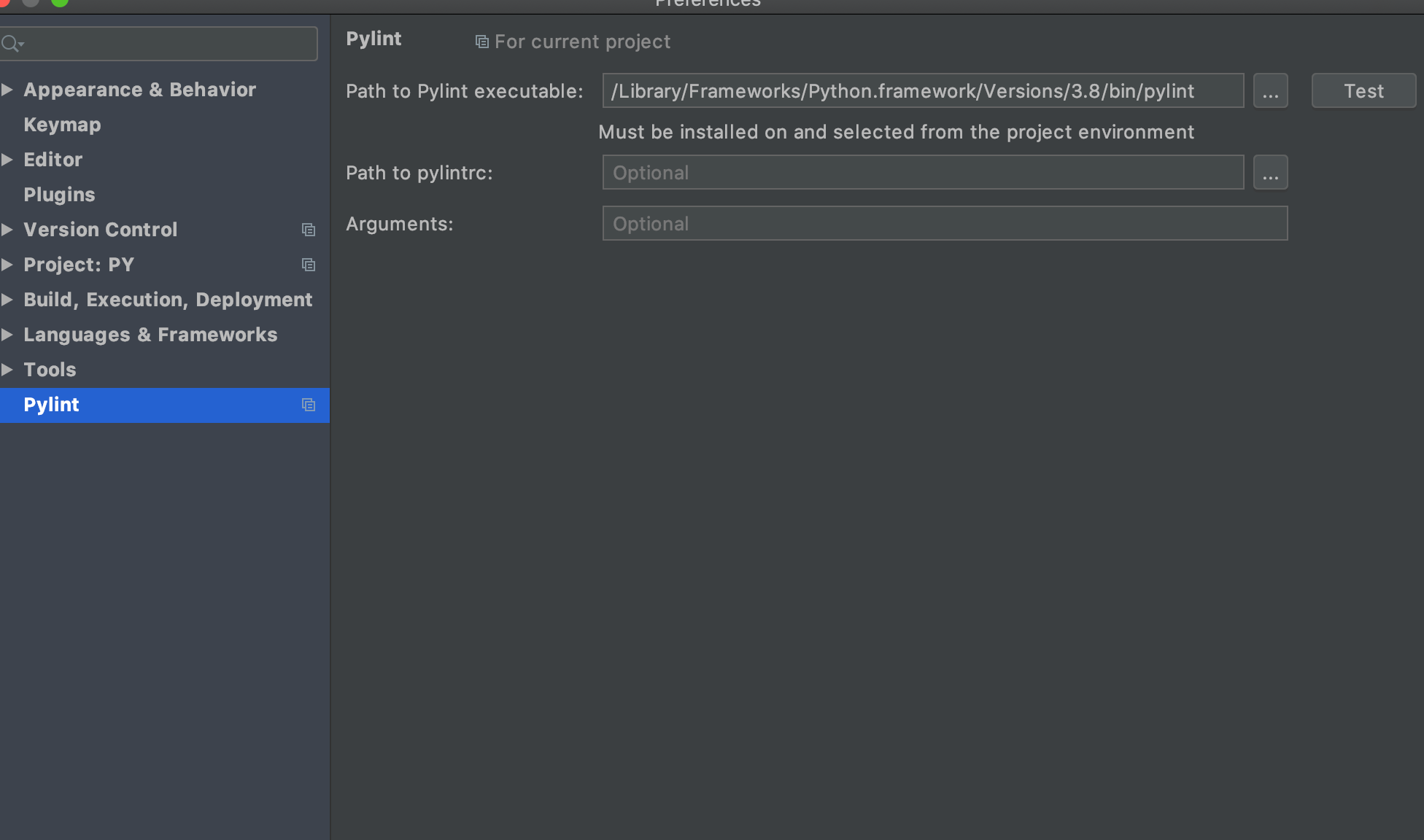This screenshot has height=840, width=1424.
Task: Open the '...' browser for pylintrc path
Action: [x=1270, y=172]
